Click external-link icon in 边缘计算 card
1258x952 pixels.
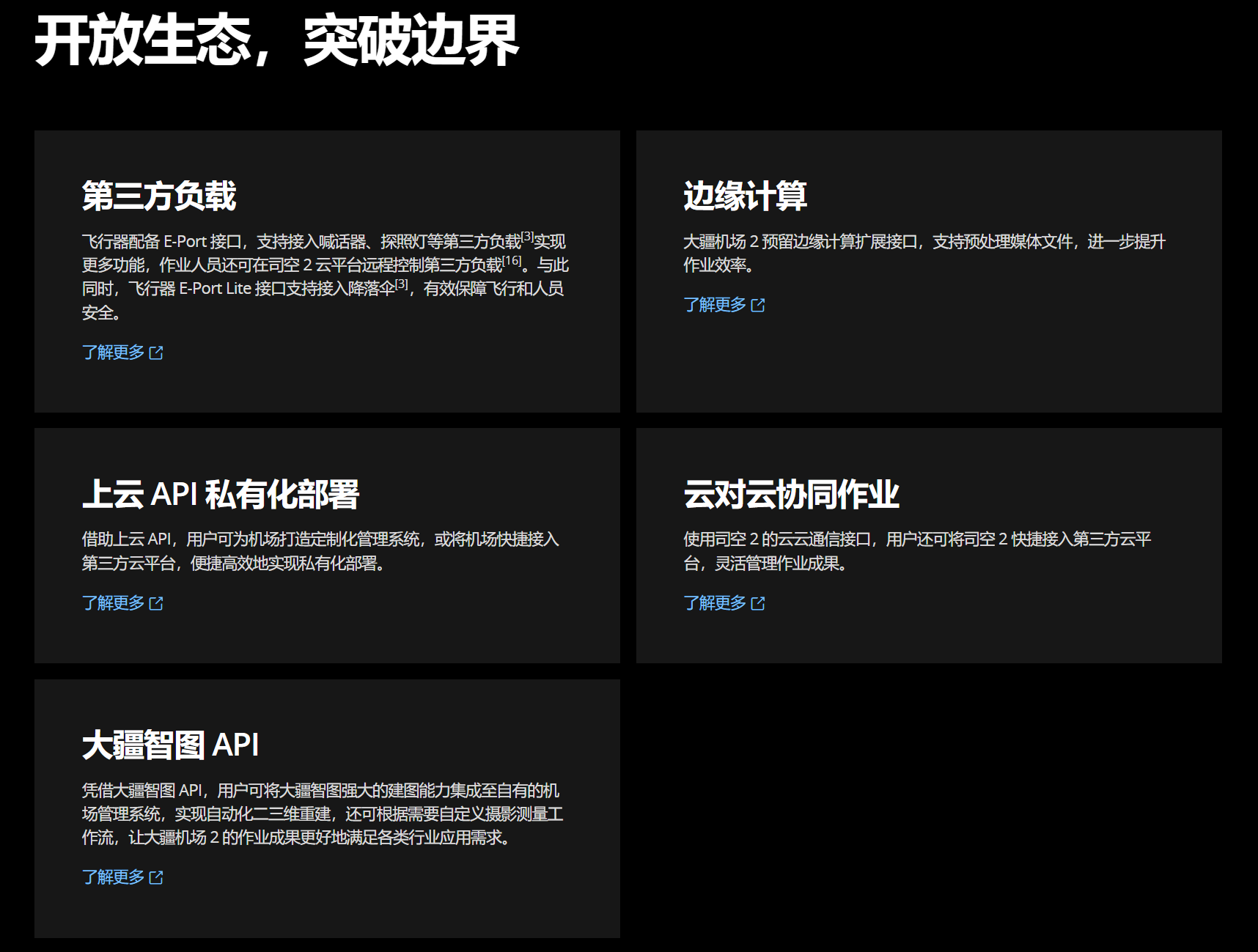tap(758, 306)
